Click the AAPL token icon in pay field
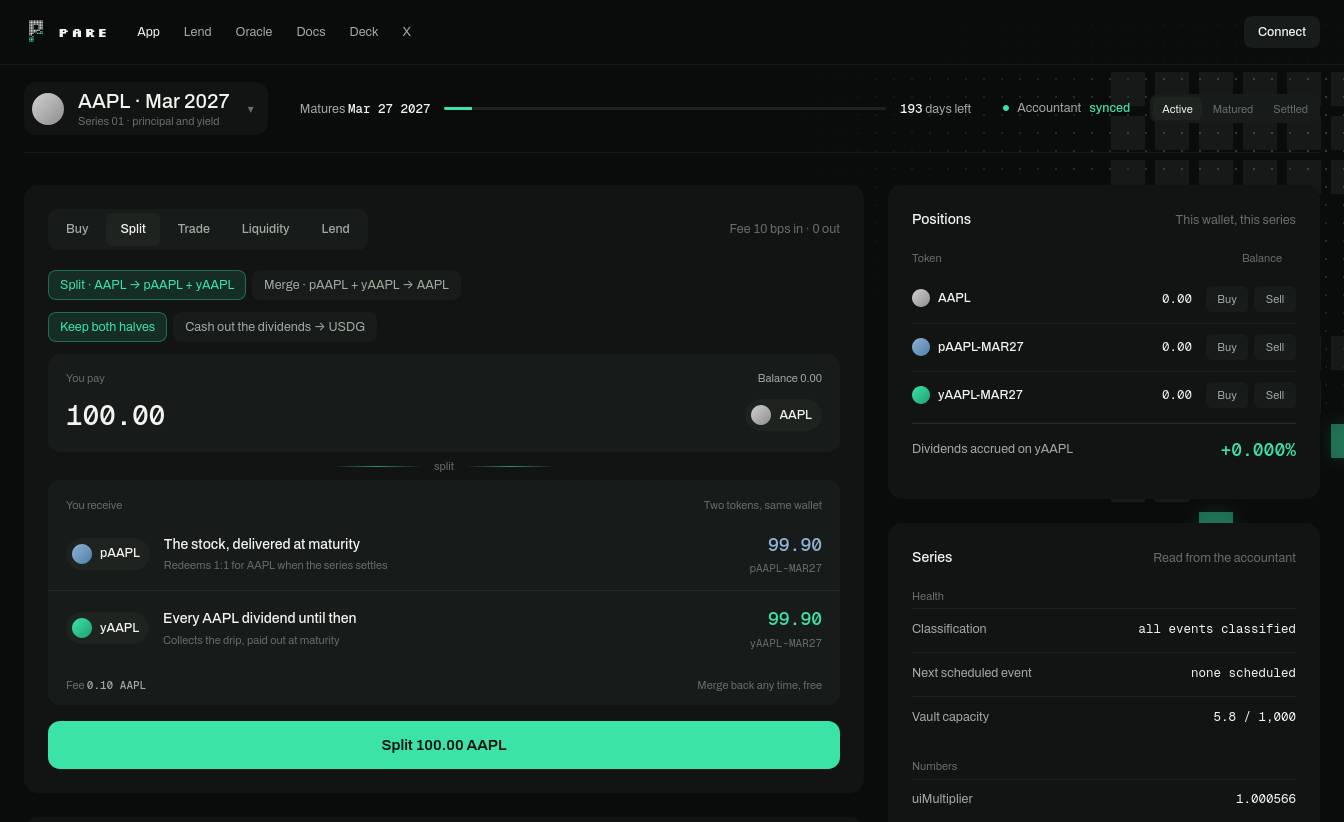 [761, 415]
